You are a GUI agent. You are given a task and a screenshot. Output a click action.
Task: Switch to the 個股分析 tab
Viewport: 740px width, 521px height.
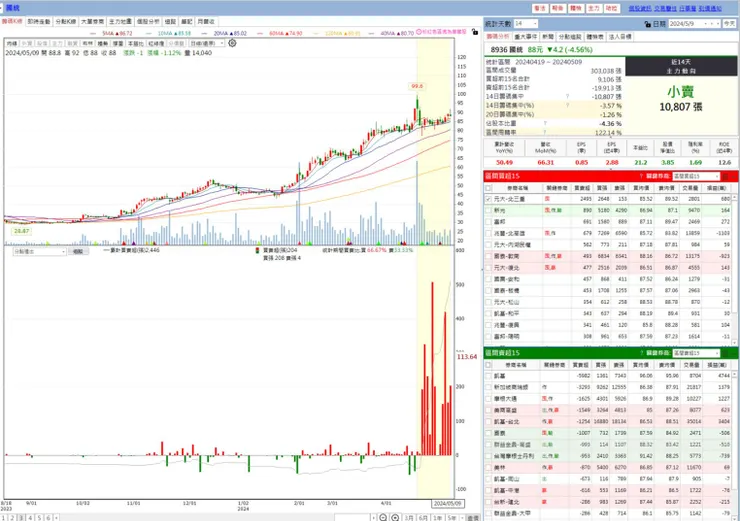[x=148, y=22]
